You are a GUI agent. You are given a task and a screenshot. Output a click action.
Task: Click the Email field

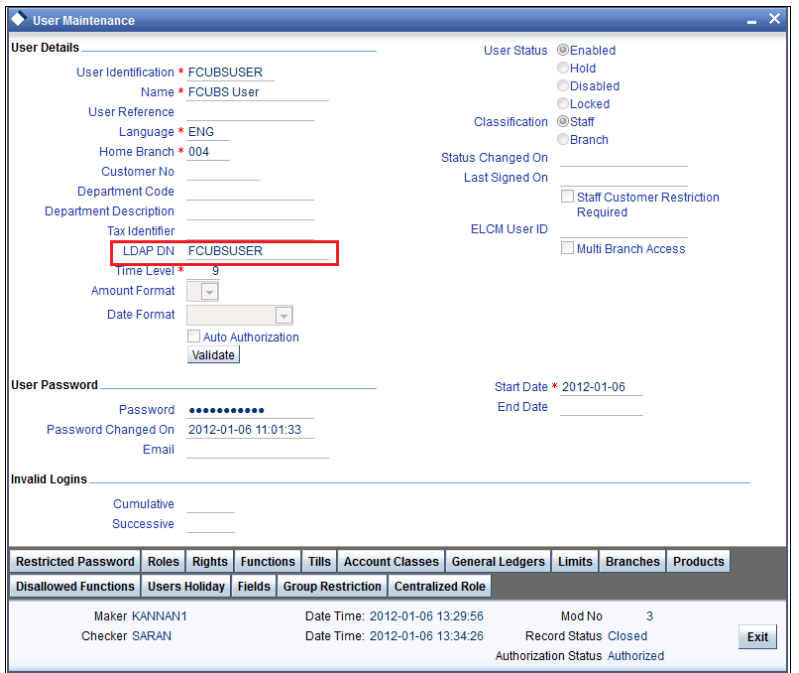point(257,450)
